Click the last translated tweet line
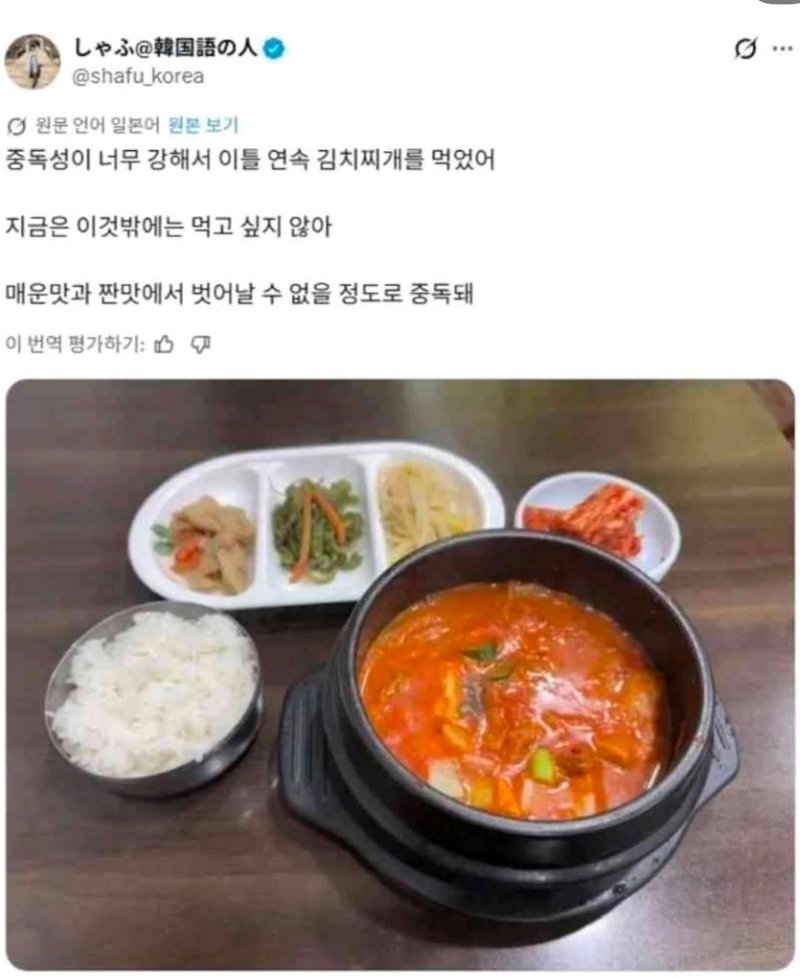Image resolution: width=800 pixels, height=979 pixels. [x=240, y=293]
